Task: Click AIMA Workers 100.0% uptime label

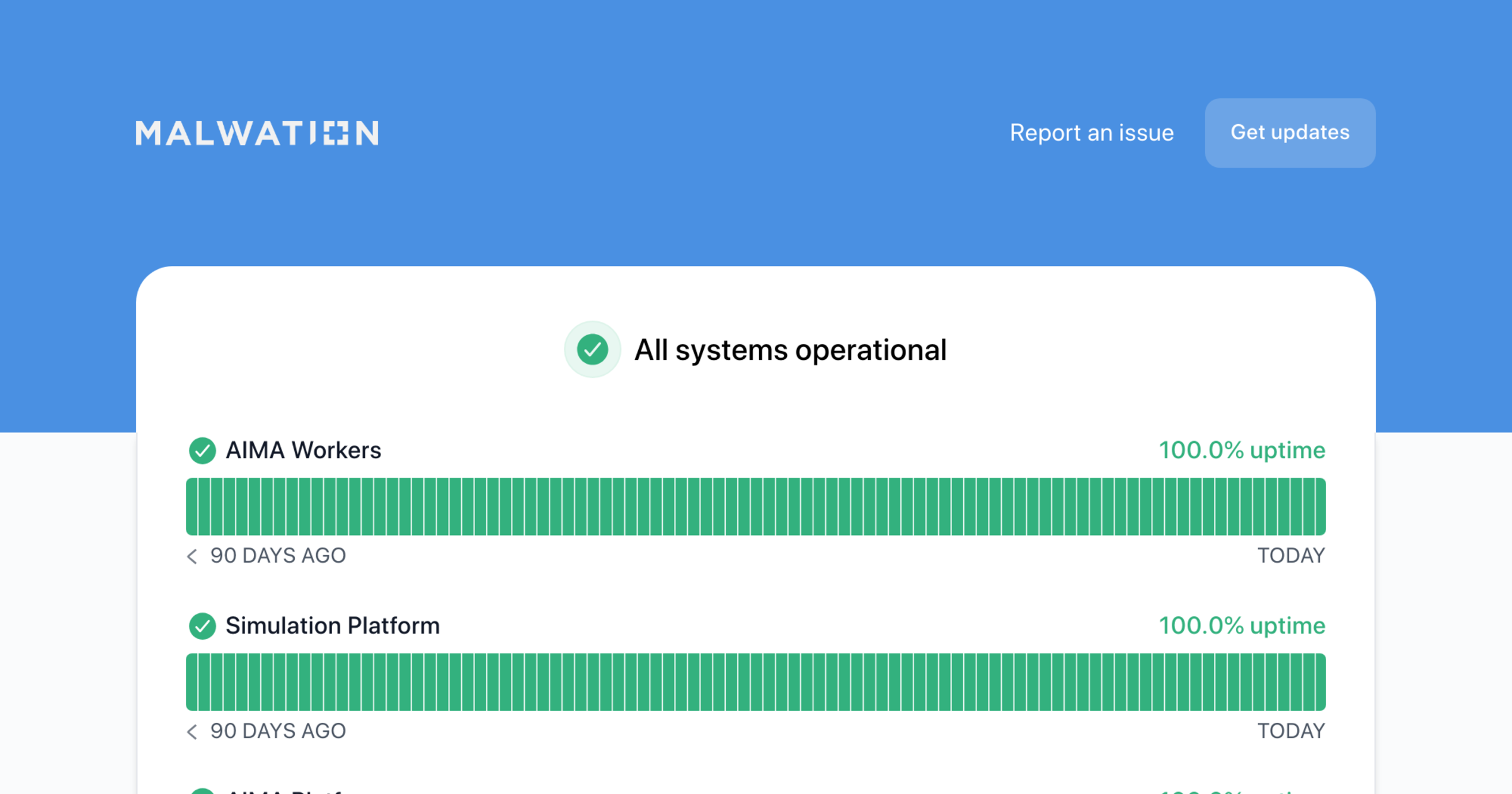Action: pos(1242,451)
